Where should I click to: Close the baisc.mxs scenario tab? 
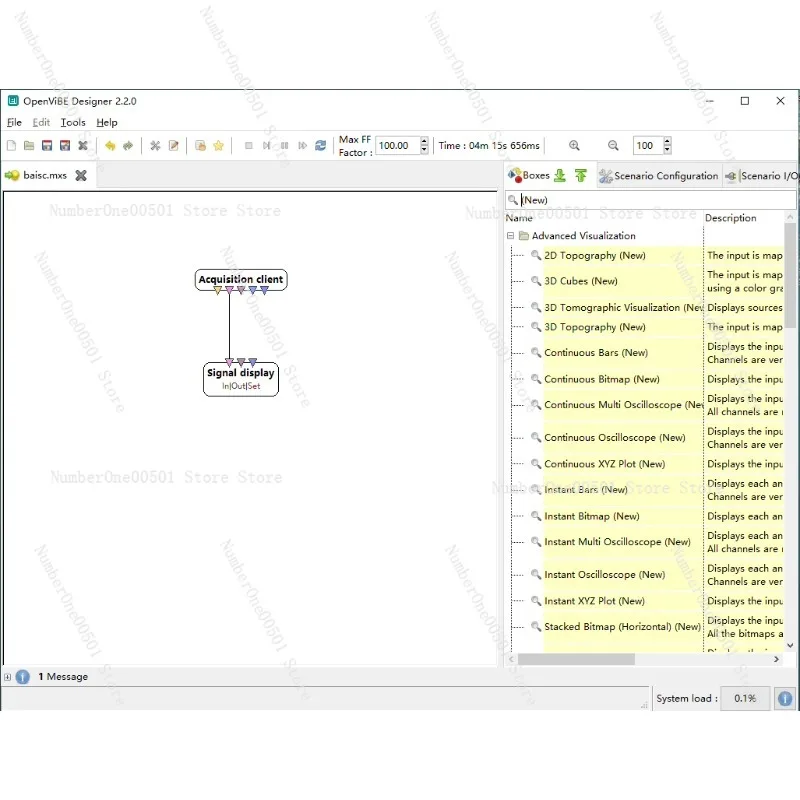81,176
